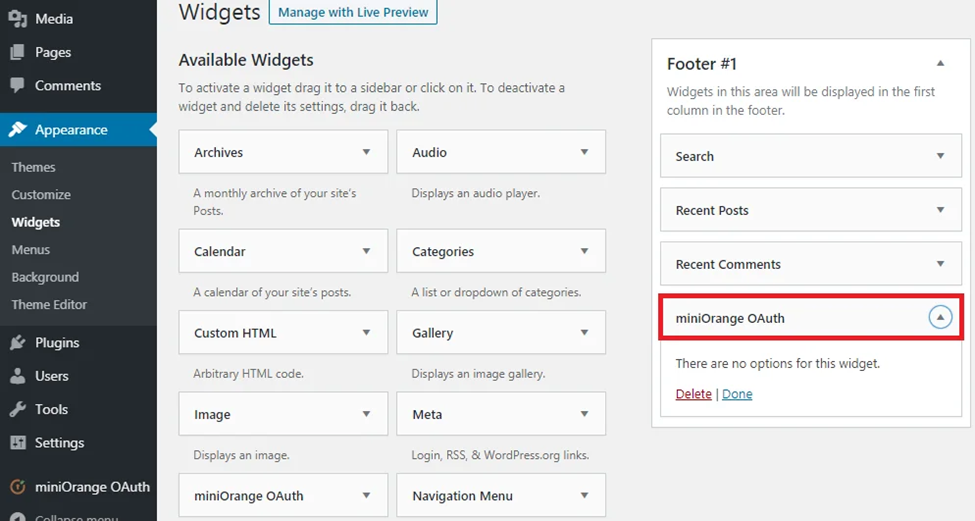Expand the Archives widget dropdown arrow
Viewport: 975px width, 521px height.
tap(366, 152)
